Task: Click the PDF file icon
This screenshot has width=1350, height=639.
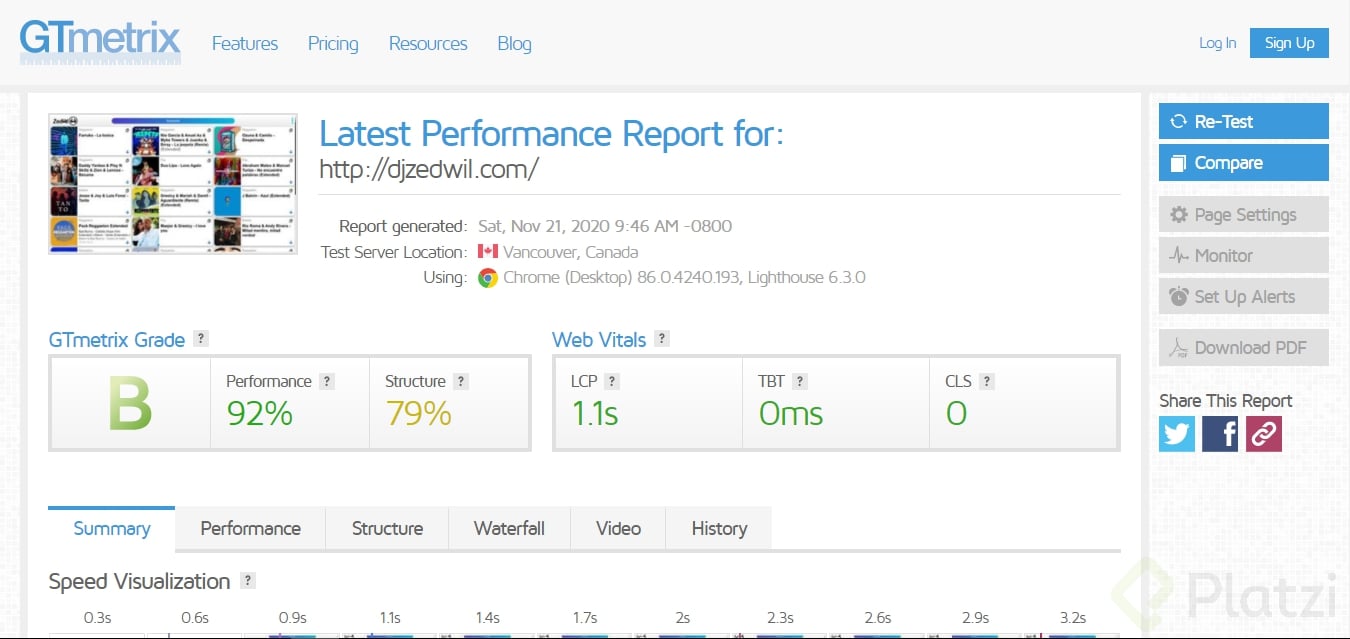Action: (1179, 348)
